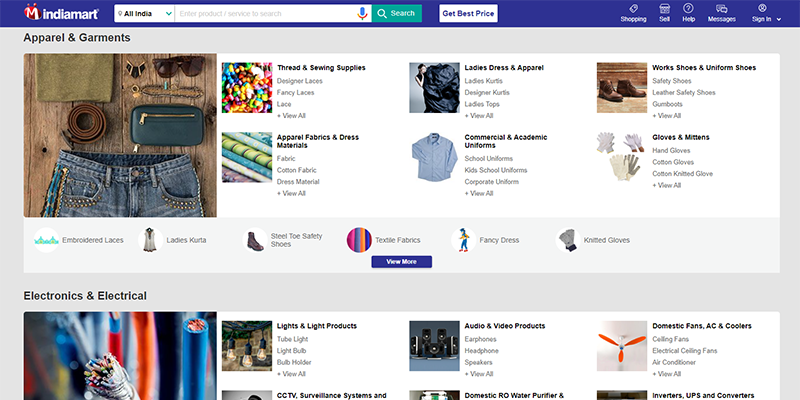Select the Hand Gloves link
The image size is (800, 400).
671,151
